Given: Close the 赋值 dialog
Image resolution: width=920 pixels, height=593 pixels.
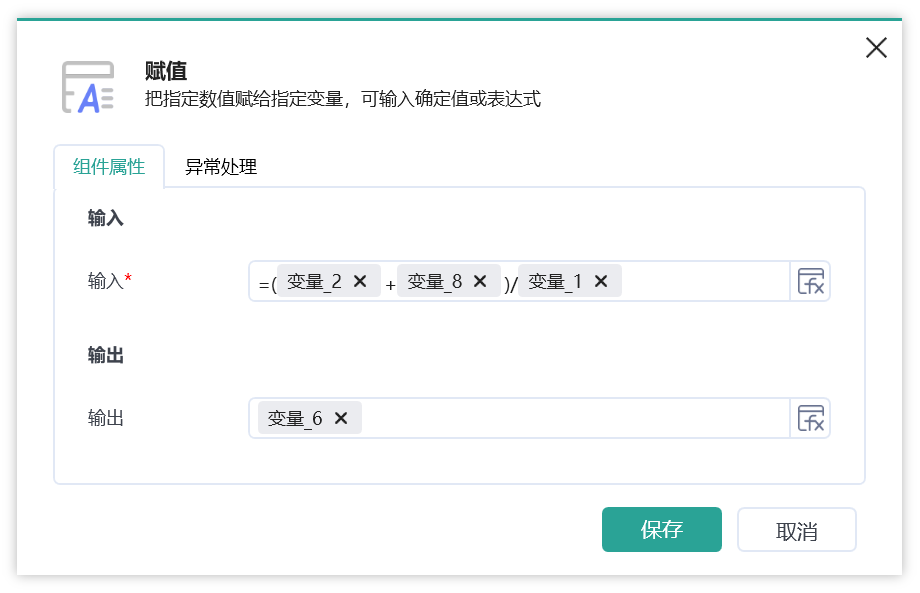Looking at the screenshot, I should [876, 48].
